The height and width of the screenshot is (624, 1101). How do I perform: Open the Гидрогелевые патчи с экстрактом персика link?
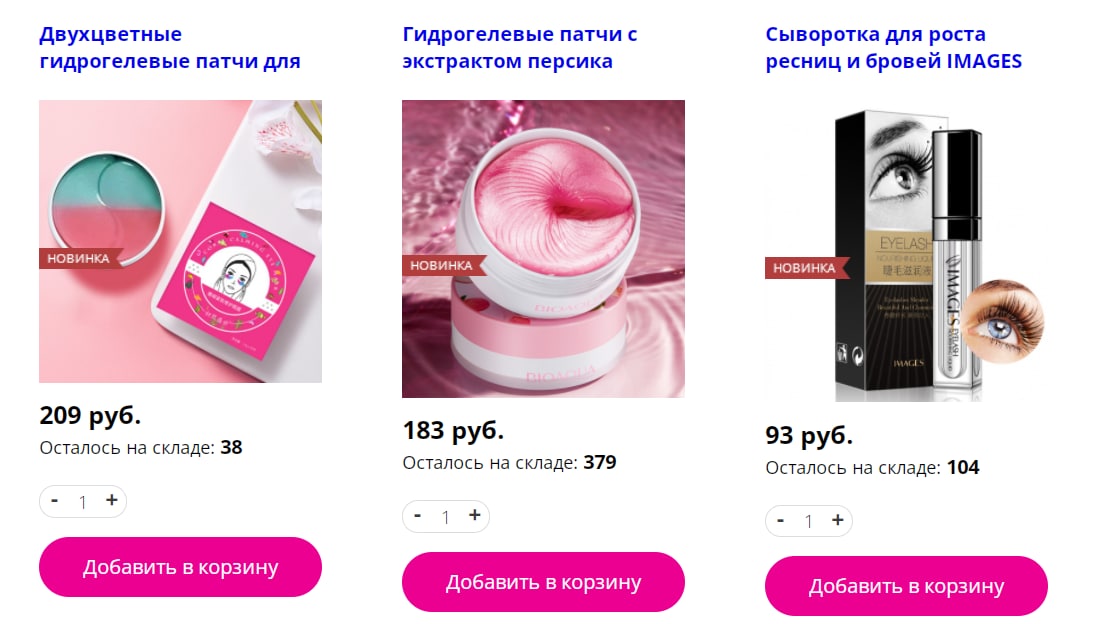520,48
